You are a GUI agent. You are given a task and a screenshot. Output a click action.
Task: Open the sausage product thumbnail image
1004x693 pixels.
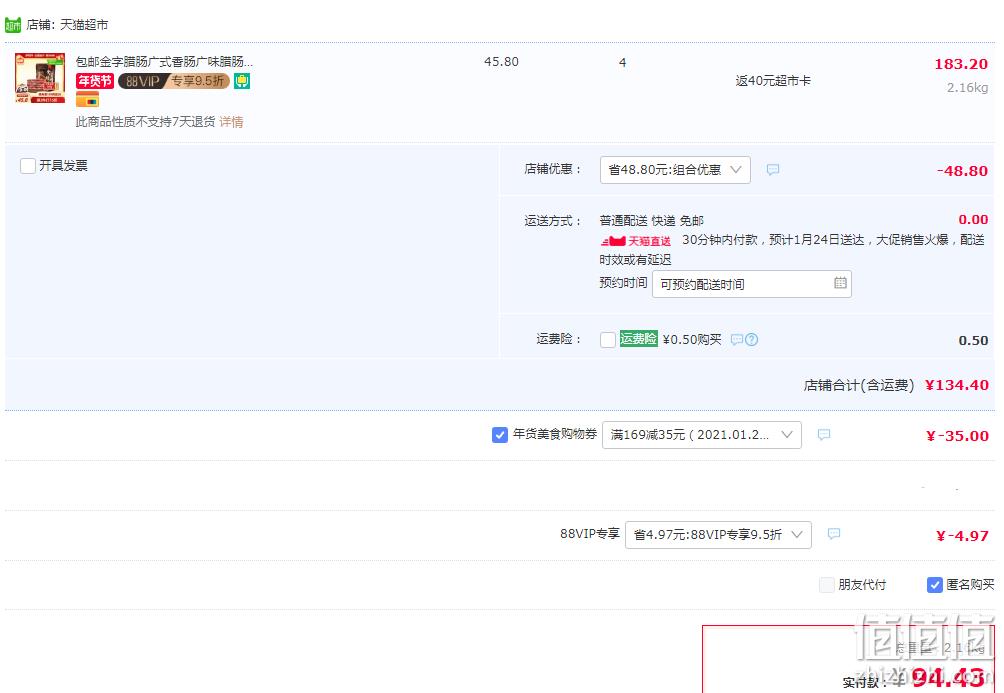(40, 78)
